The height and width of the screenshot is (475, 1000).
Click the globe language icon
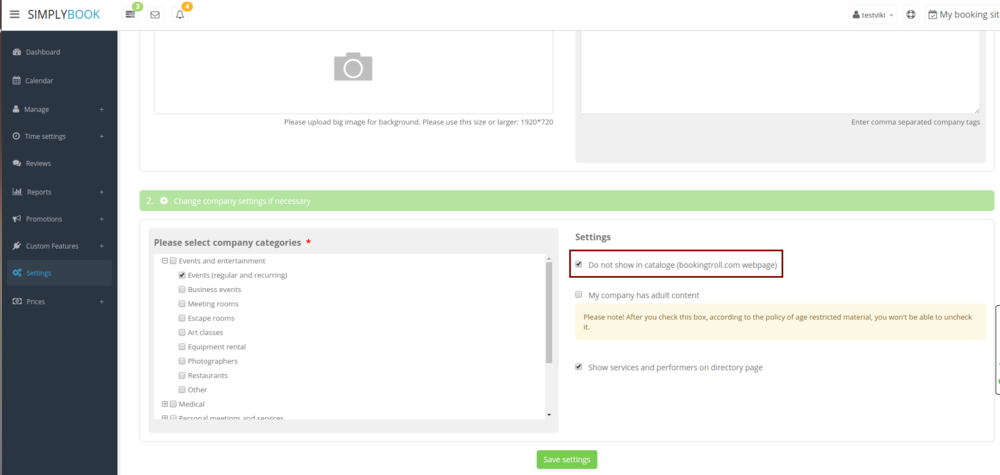pos(911,15)
